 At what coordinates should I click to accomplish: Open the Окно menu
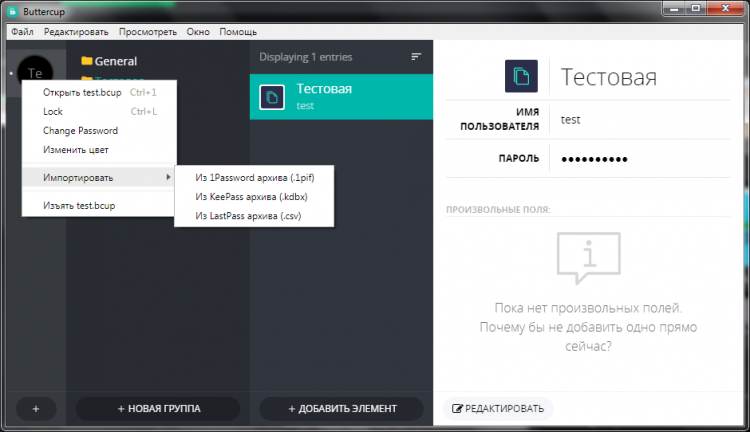pos(198,32)
